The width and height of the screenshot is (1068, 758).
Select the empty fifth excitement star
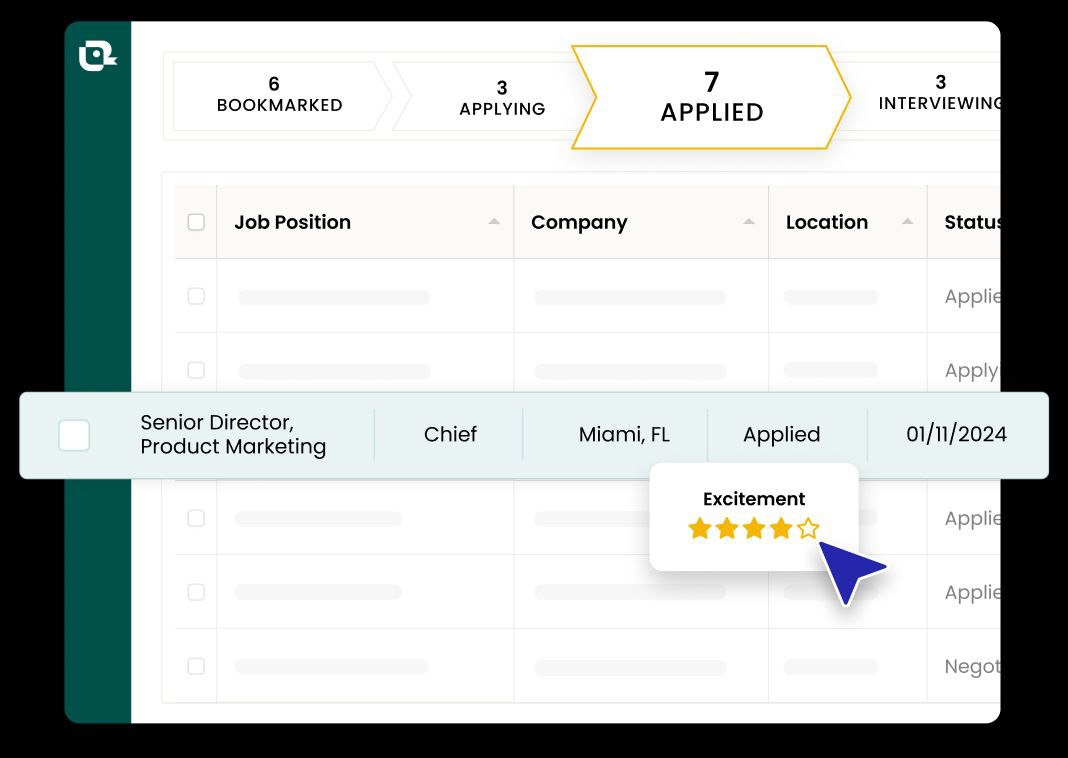808,528
